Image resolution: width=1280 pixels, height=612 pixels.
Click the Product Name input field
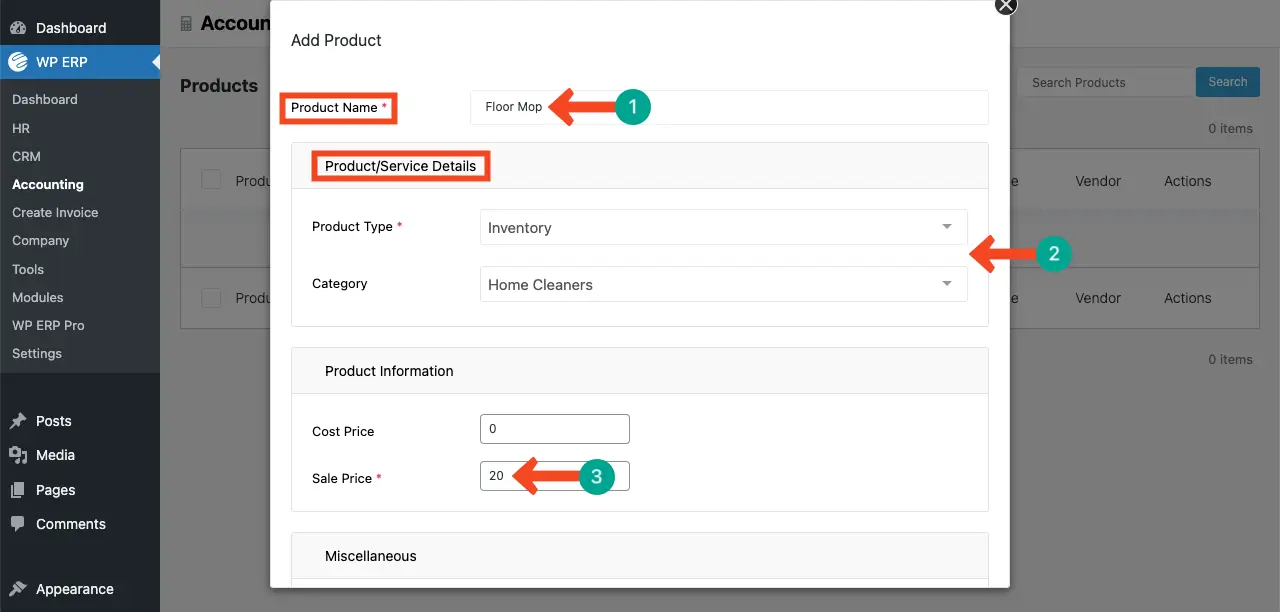point(729,107)
